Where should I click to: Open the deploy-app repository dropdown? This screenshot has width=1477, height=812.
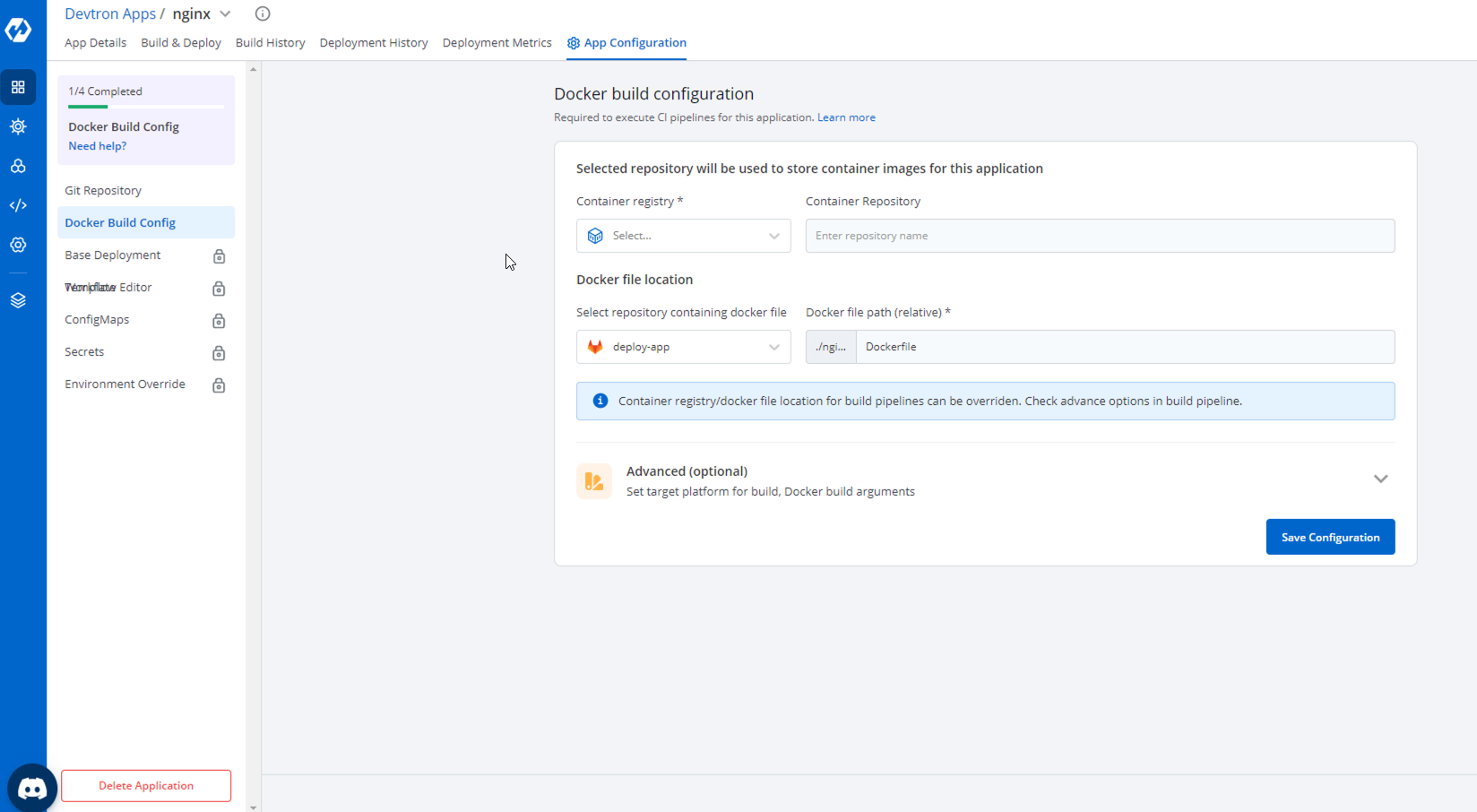tap(683, 347)
